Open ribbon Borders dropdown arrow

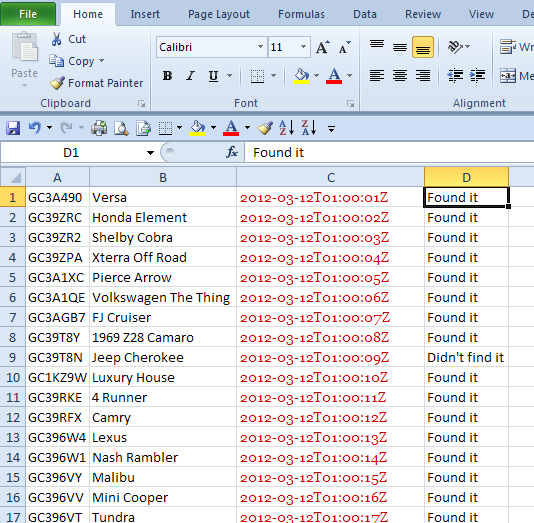(x=273, y=76)
